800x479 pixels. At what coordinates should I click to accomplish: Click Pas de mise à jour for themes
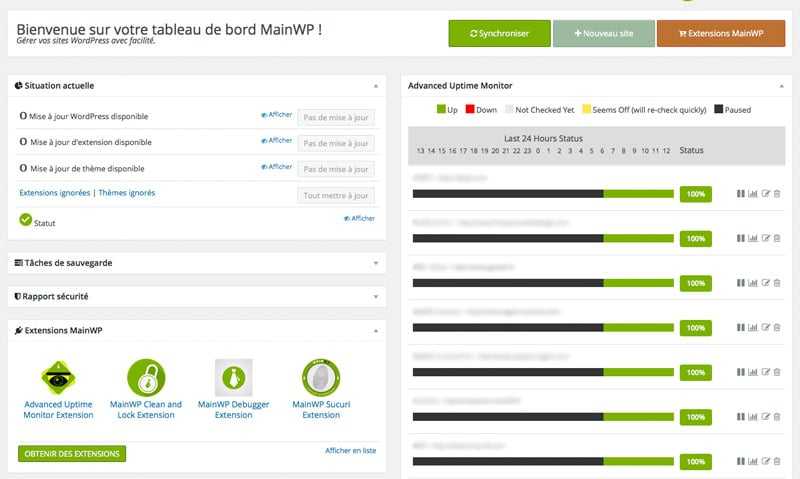336,169
